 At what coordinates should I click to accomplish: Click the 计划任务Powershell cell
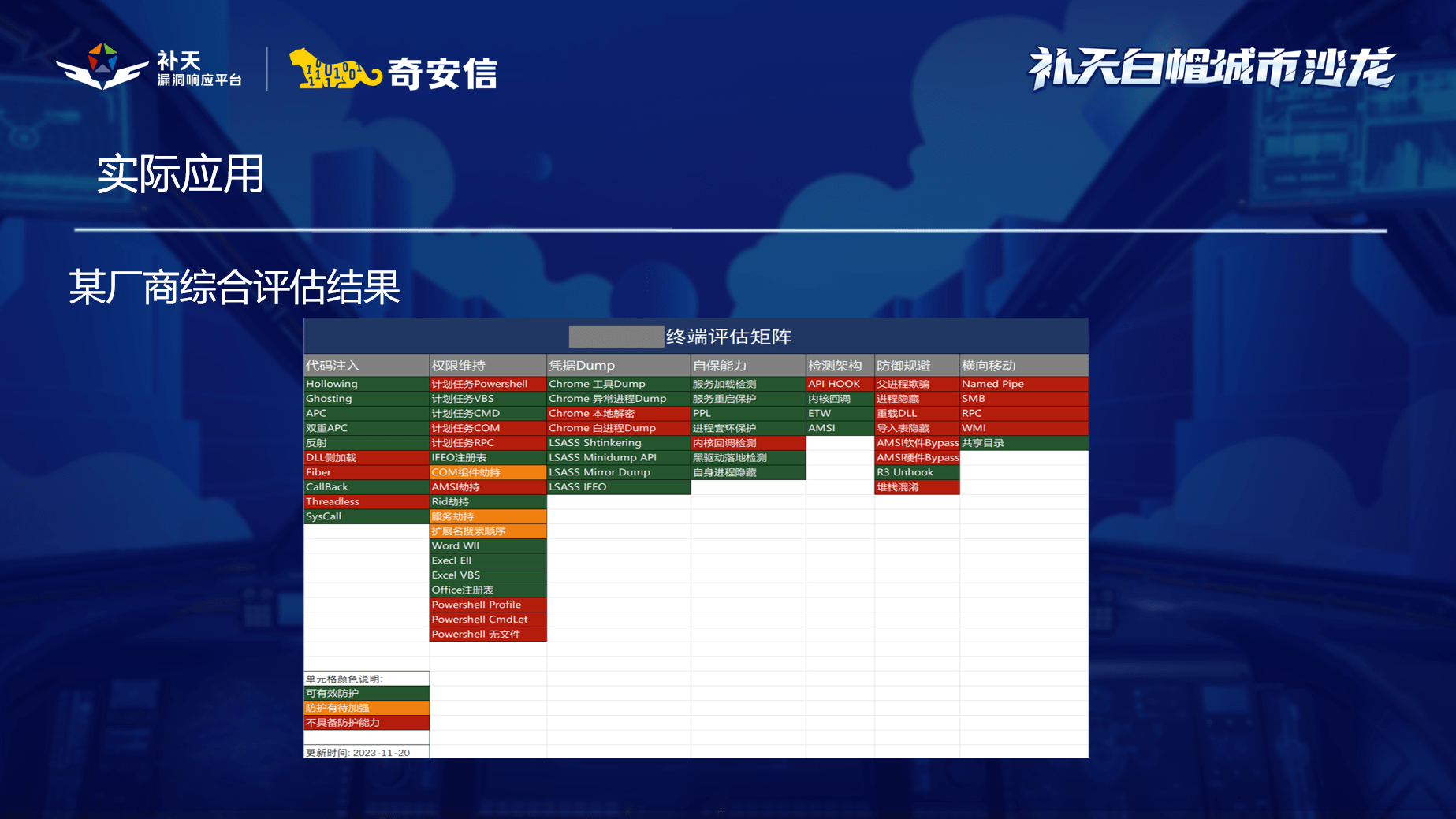click(488, 384)
